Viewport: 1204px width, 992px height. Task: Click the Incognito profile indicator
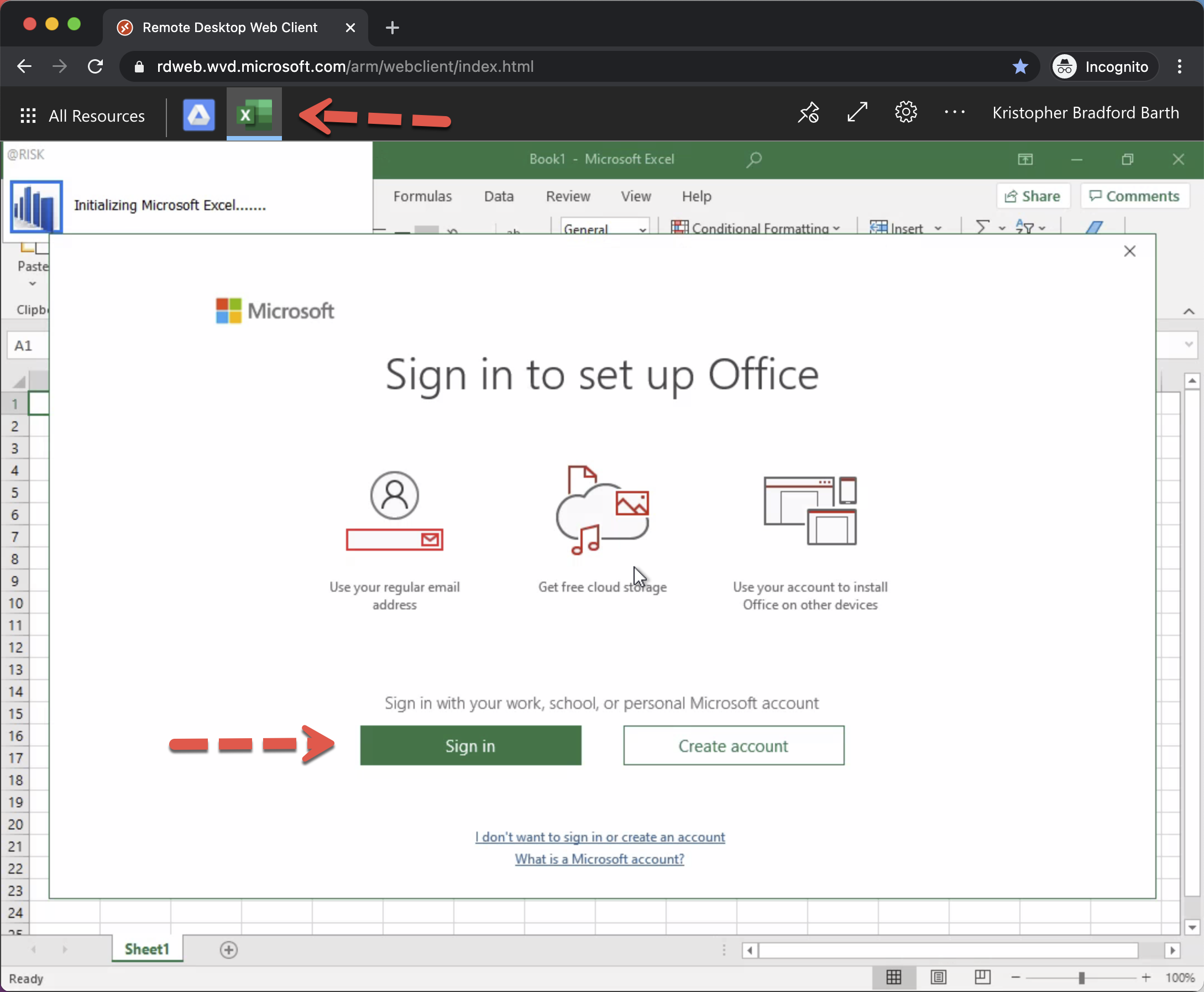click(x=1104, y=67)
